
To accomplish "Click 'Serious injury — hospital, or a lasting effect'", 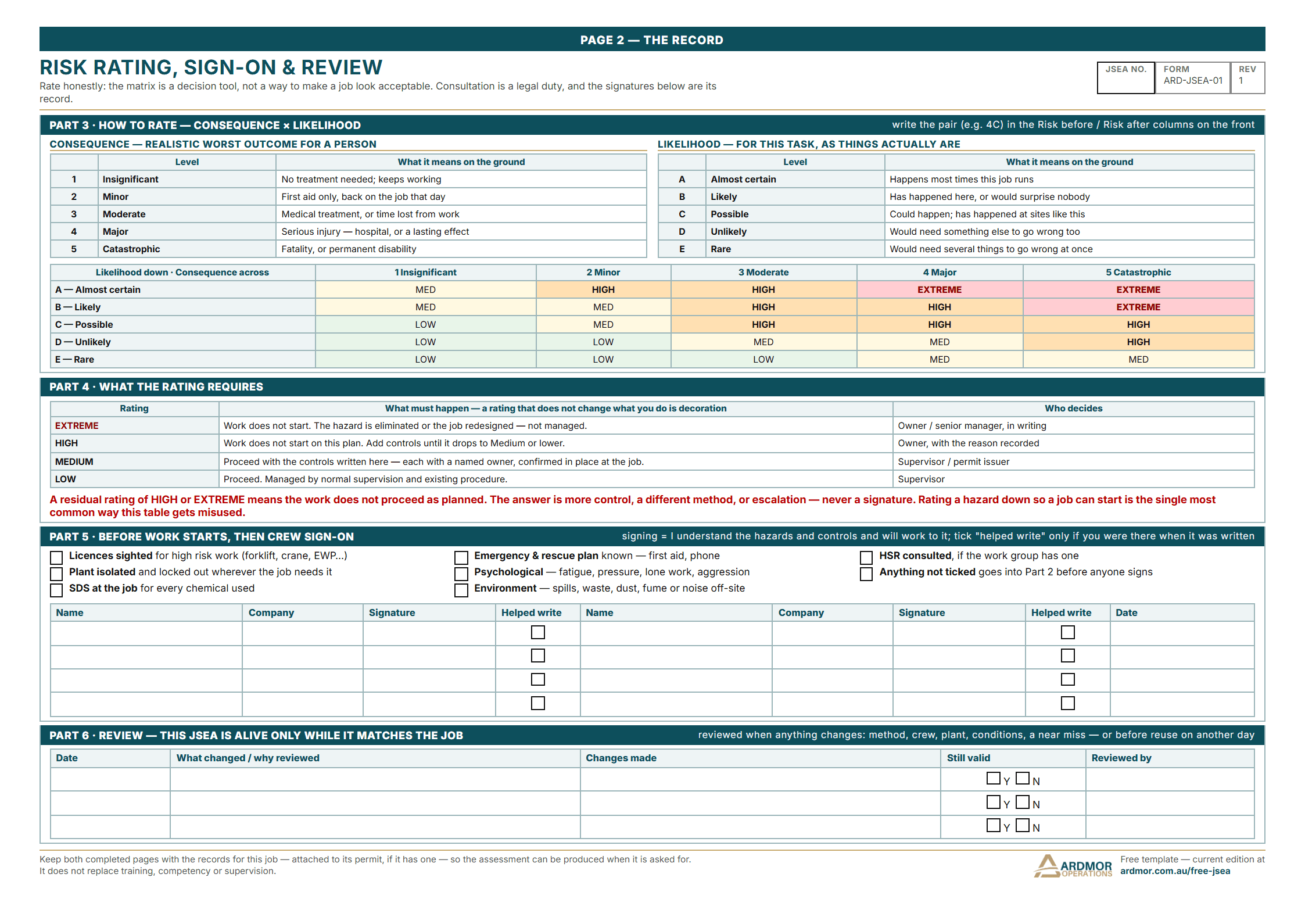I will [x=375, y=231].
